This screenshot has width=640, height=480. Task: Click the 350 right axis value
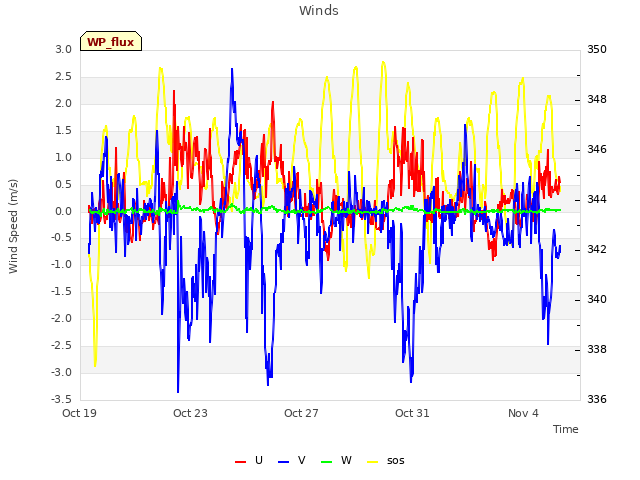(597, 49)
